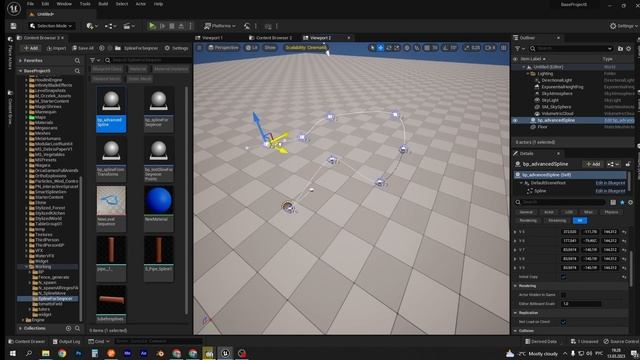Collapse the BaseProject5 folder tree
640x360 pixels.
click(x=20, y=71)
